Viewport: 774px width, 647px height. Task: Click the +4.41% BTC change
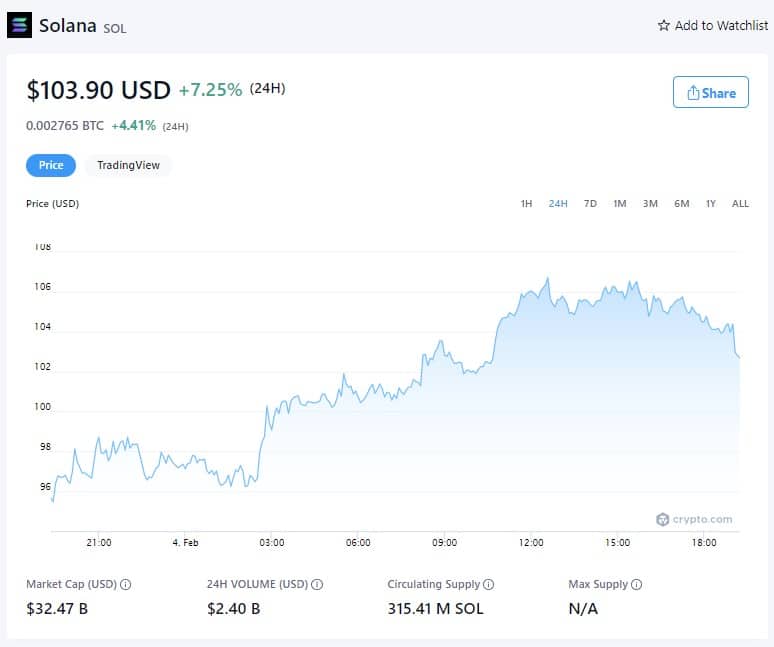(x=134, y=126)
